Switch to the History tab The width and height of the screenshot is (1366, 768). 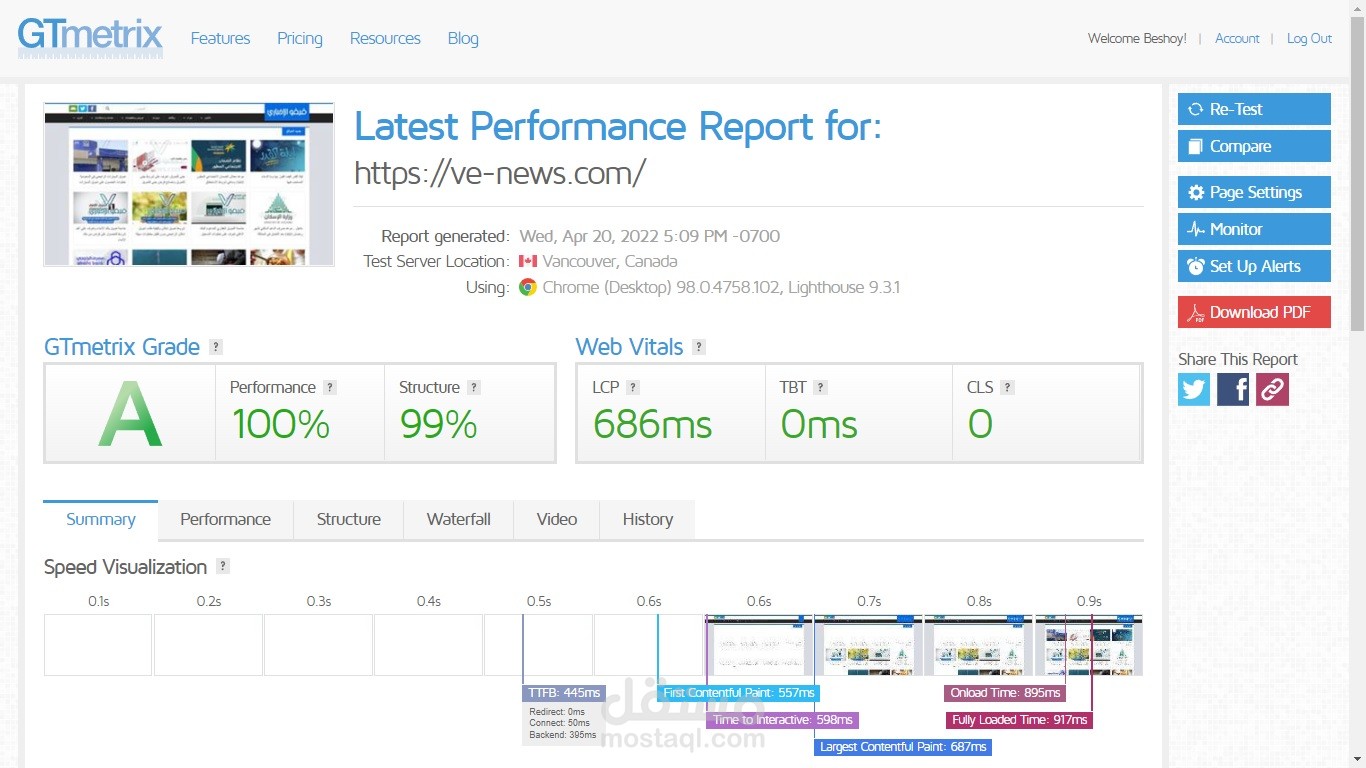tap(648, 519)
